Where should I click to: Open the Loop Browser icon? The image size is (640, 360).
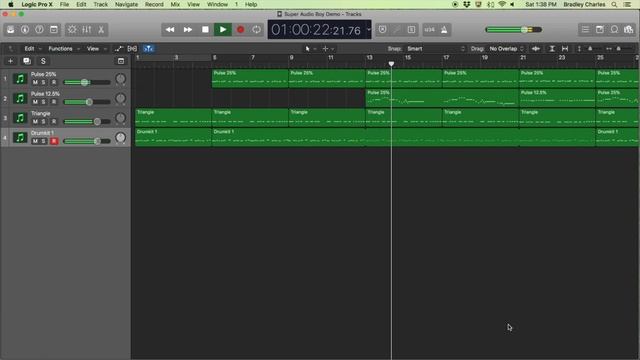614,29
